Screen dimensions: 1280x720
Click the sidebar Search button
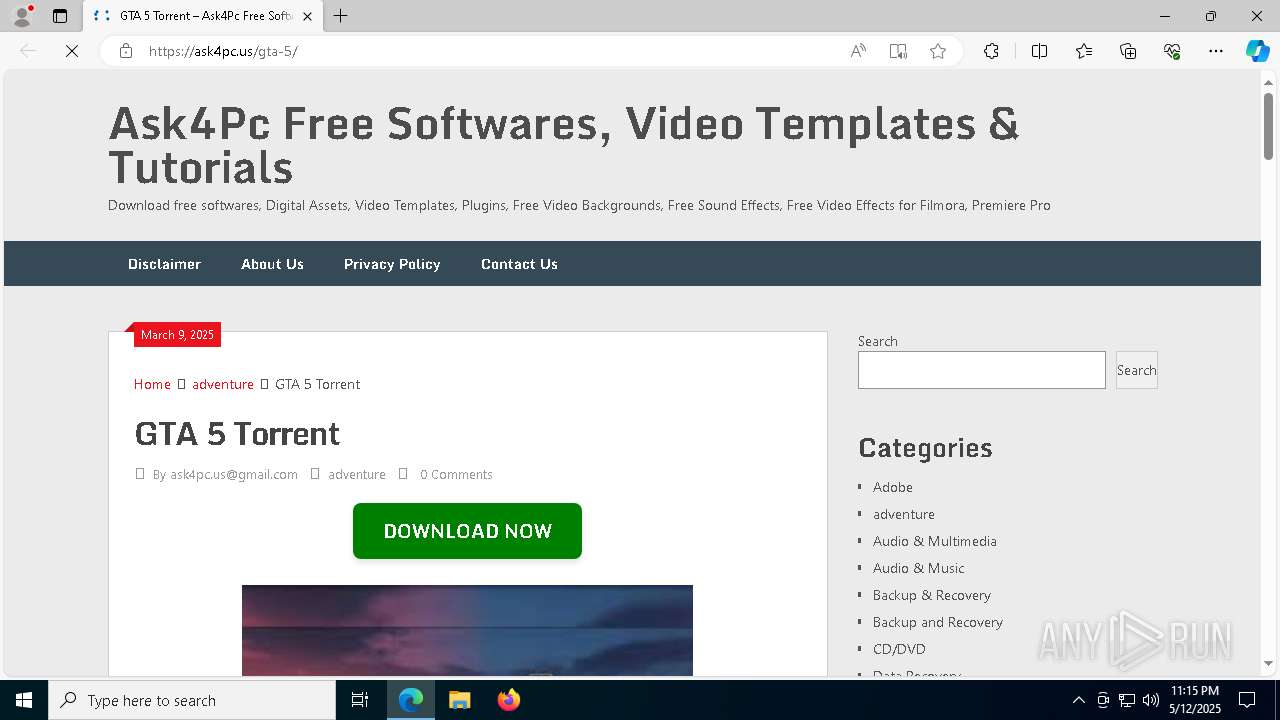pos(1137,370)
